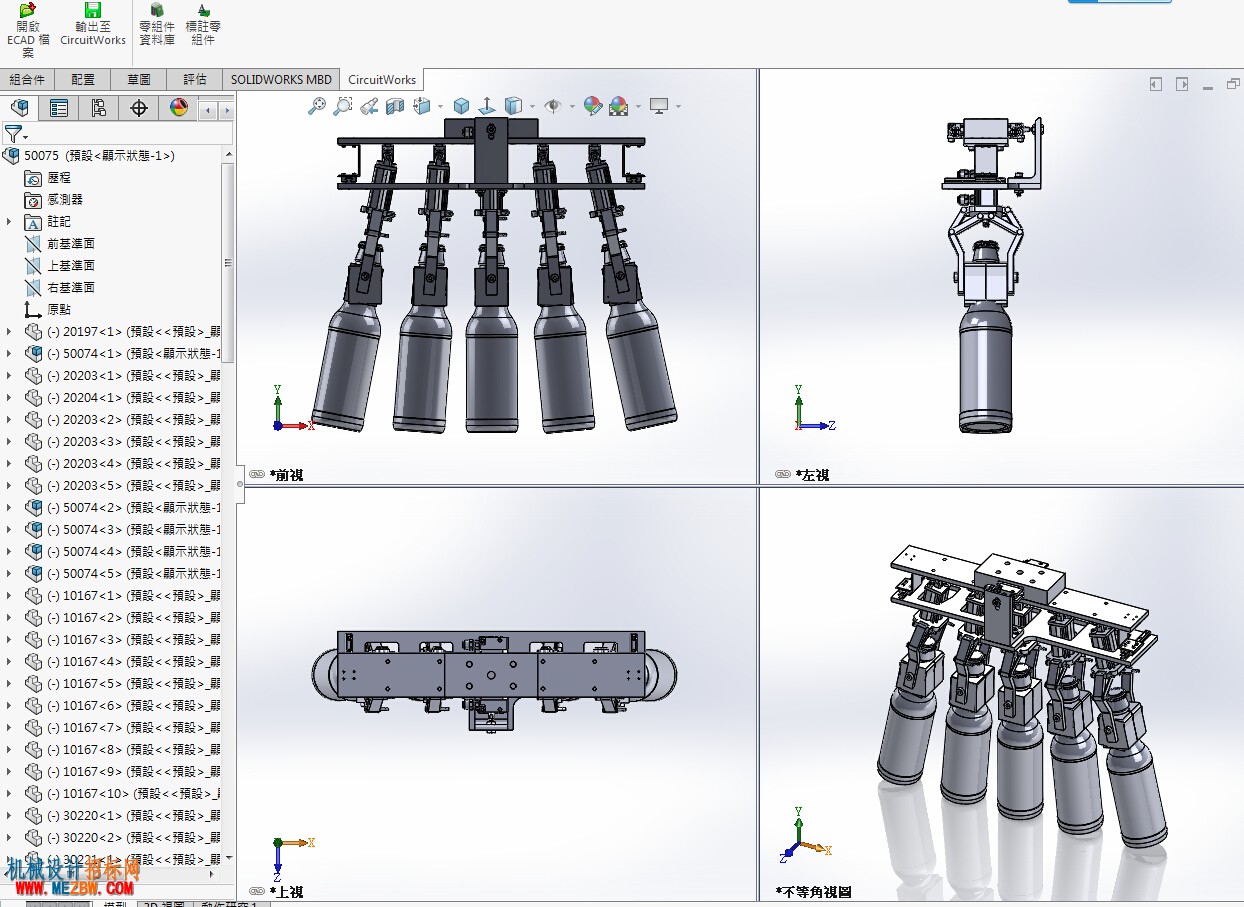This screenshot has height=907, width=1244.
Task: Toggle the Hide/Show Items eye icon
Action: (553, 105)
